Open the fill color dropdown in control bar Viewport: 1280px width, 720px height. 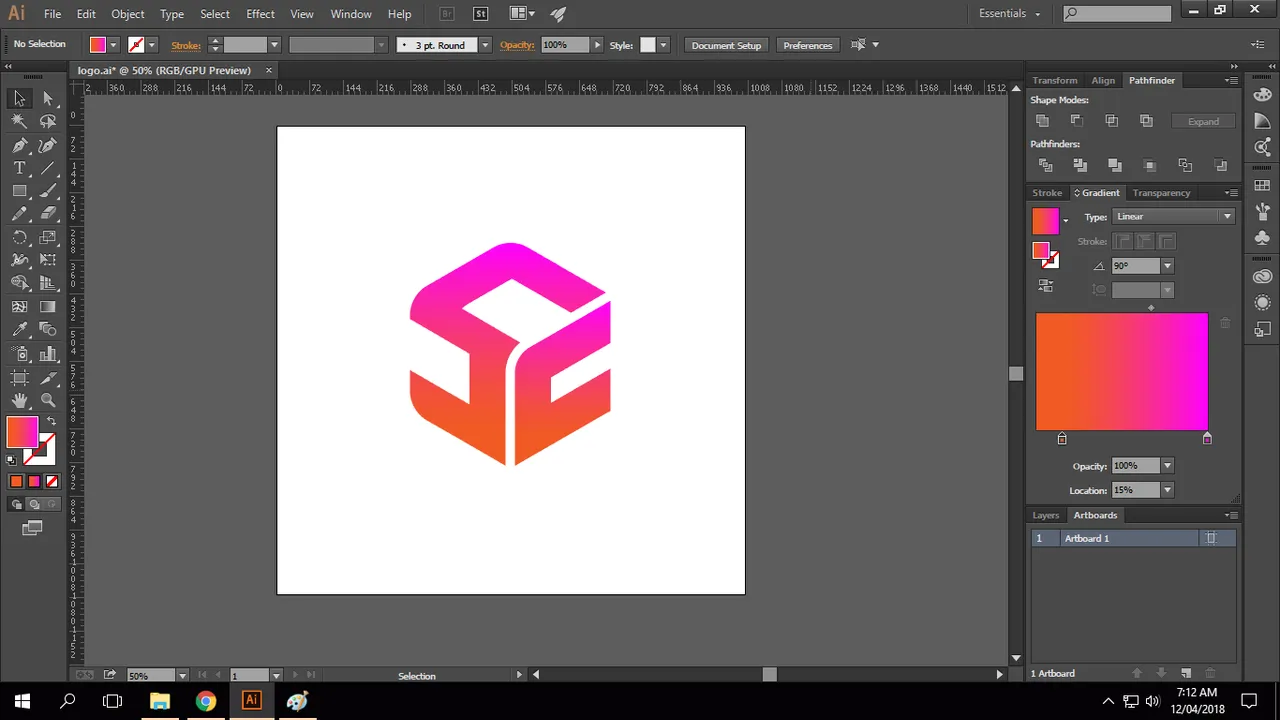click(x=113, y=45)
